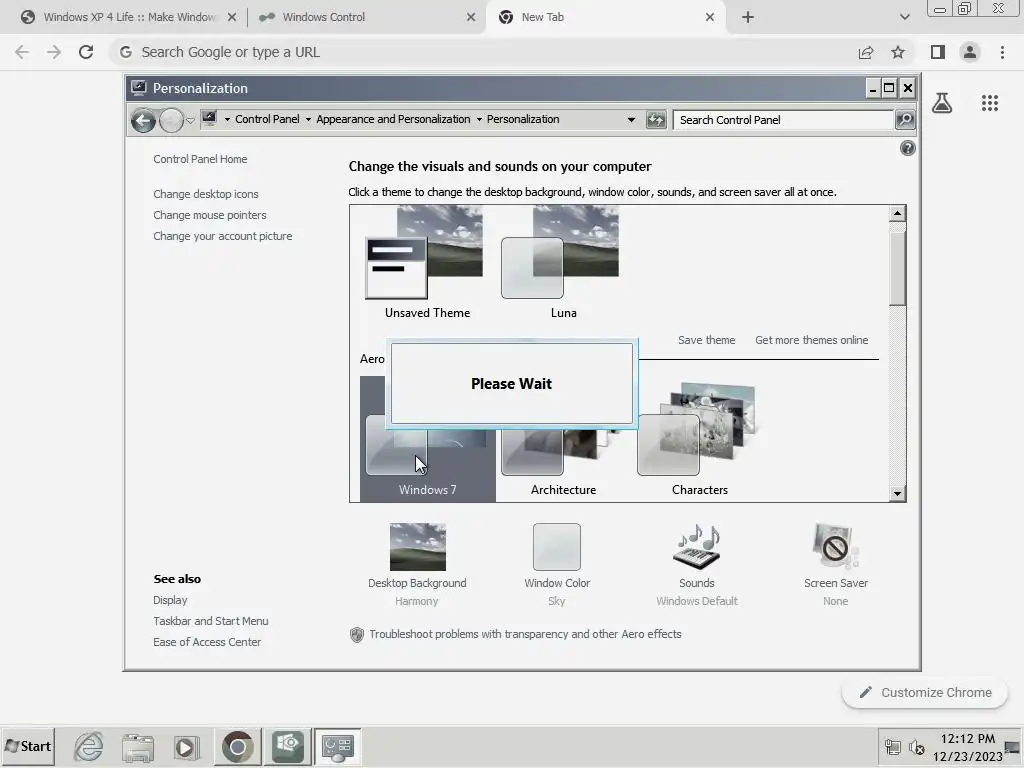The width and height of the screenshot is (1024, 768).
Task: Open the Google apps grid icon
Action: click(x=990, y=103)
